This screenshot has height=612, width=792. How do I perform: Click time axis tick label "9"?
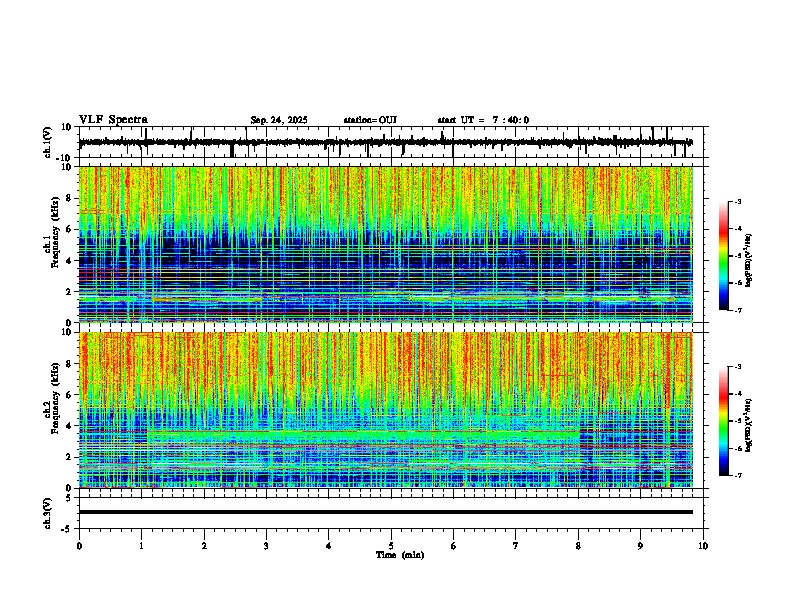[640, 546]
